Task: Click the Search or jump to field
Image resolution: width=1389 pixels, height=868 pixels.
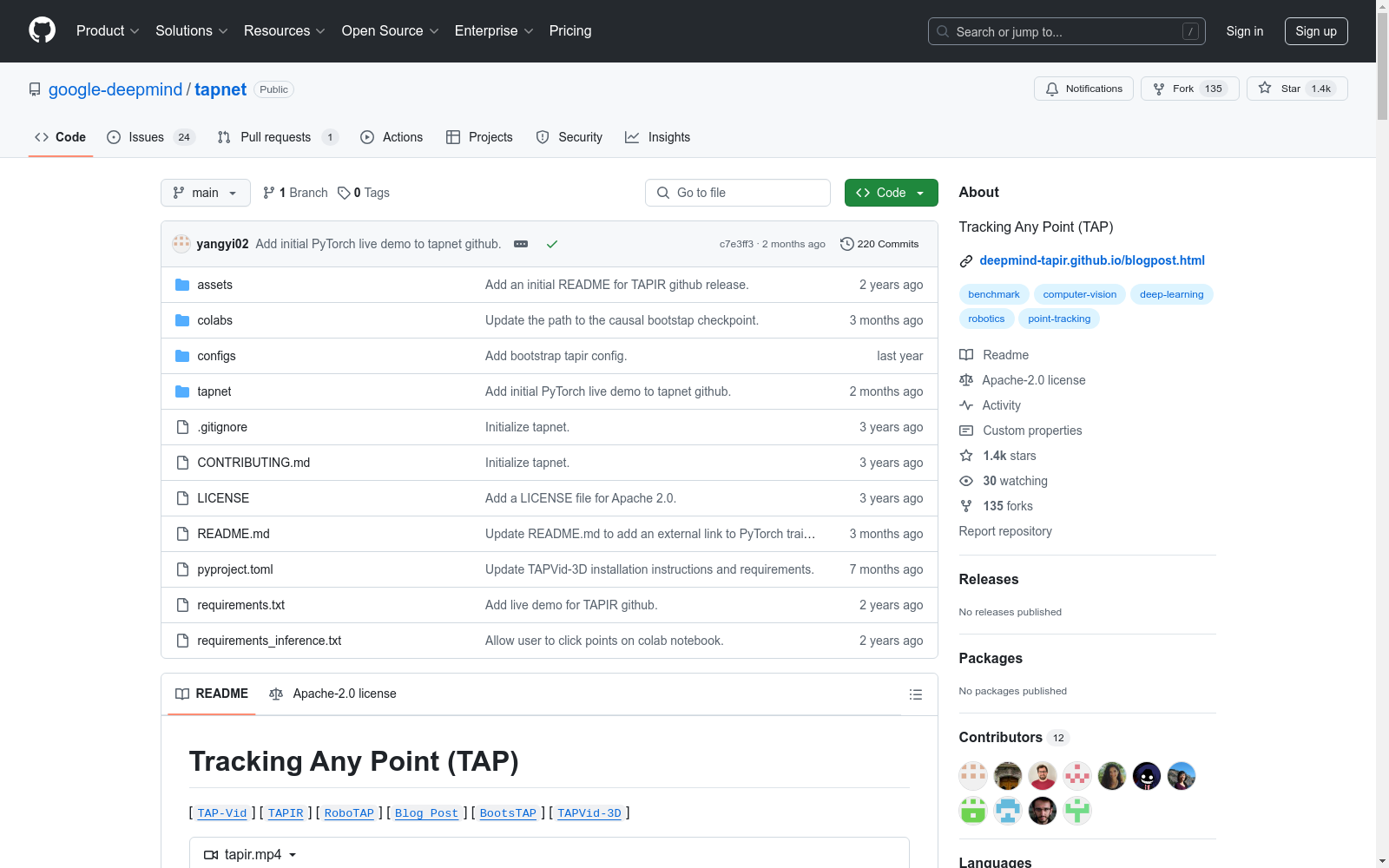Action: tap(1067, 31)
